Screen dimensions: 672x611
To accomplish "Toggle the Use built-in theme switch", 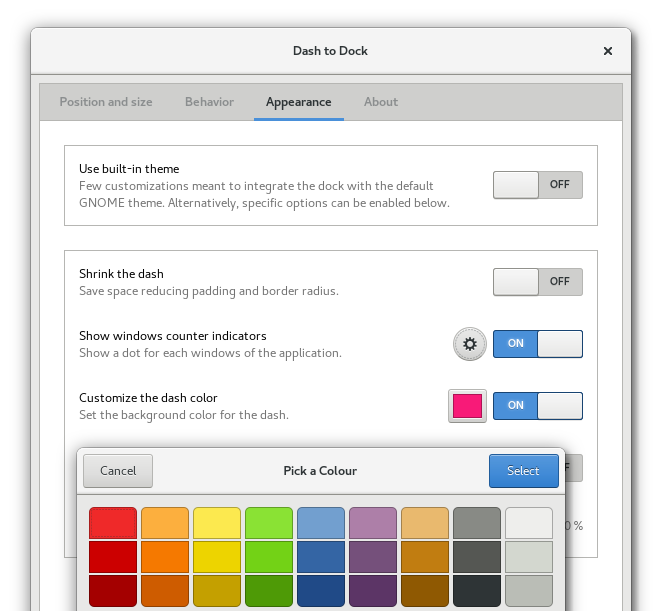I will point(538,185).
